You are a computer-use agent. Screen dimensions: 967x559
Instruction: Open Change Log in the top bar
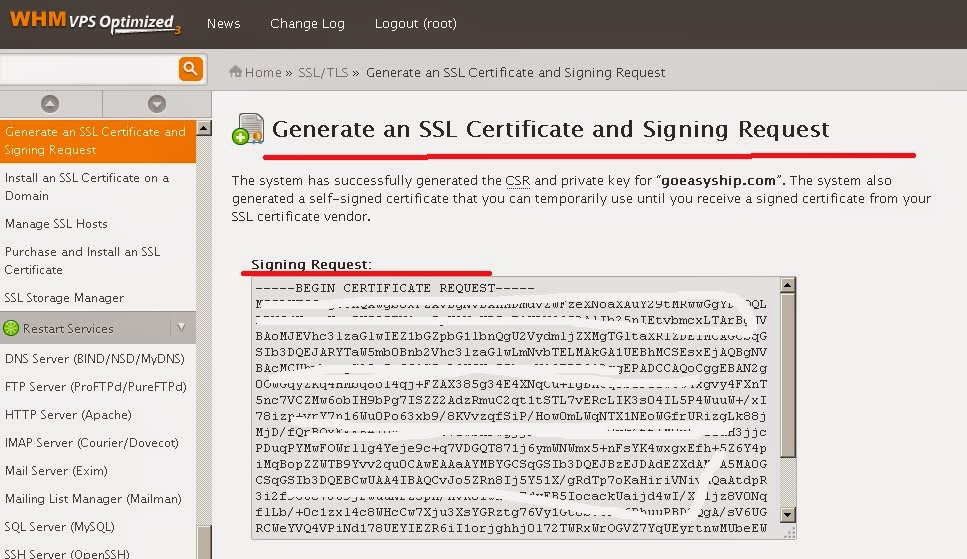[307, 23]
